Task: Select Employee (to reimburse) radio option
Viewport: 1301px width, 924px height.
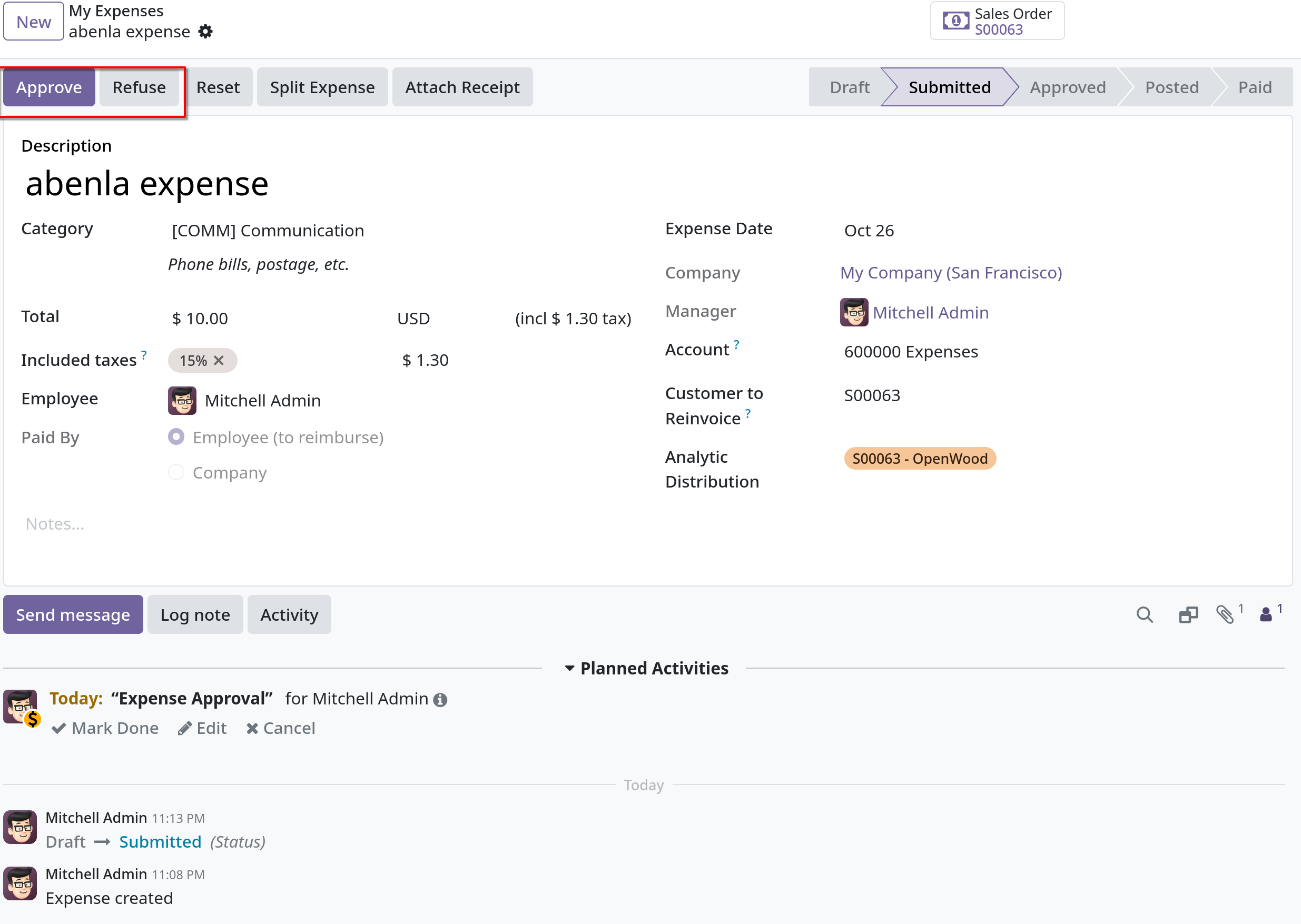Action: (x=176, y=437)
